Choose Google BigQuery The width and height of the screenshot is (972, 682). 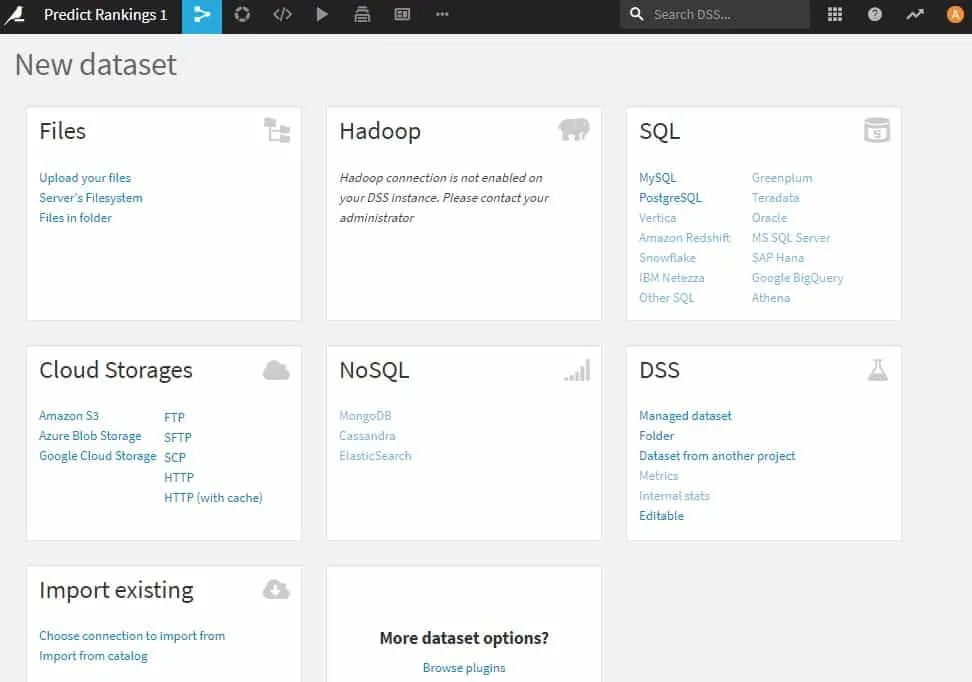click(797, 278)
